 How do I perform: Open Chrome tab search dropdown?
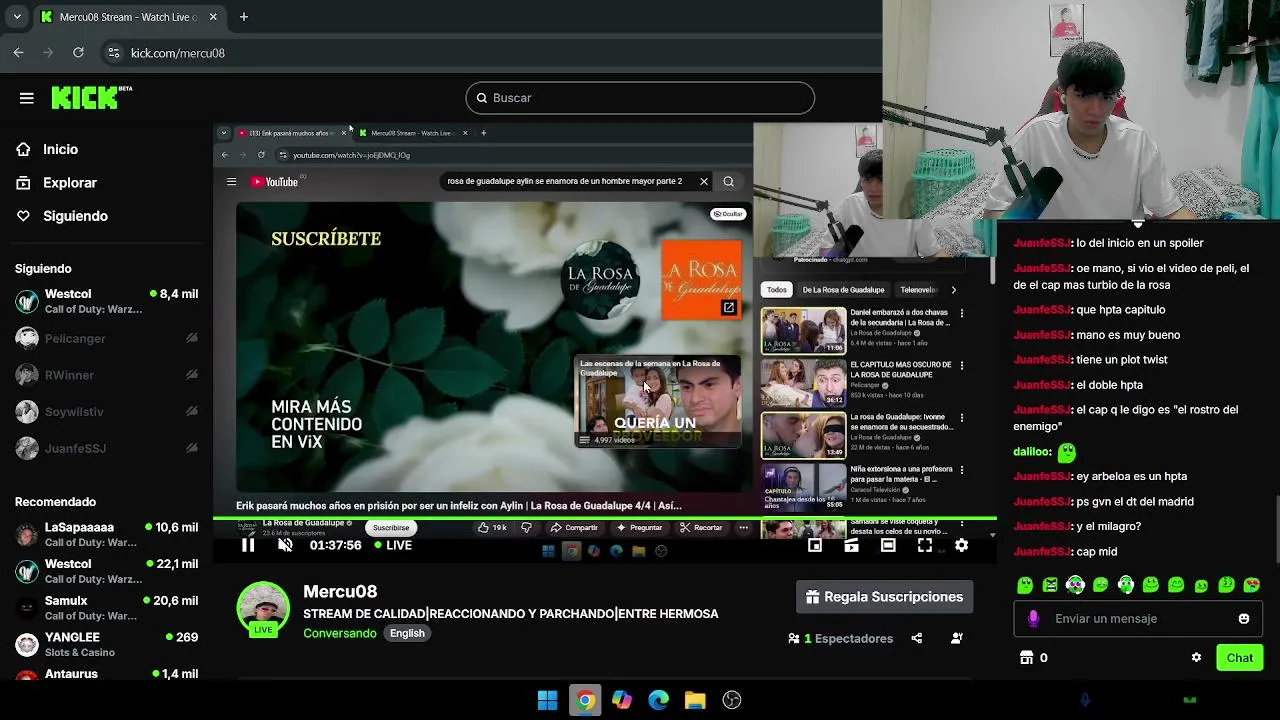(17, 17)
